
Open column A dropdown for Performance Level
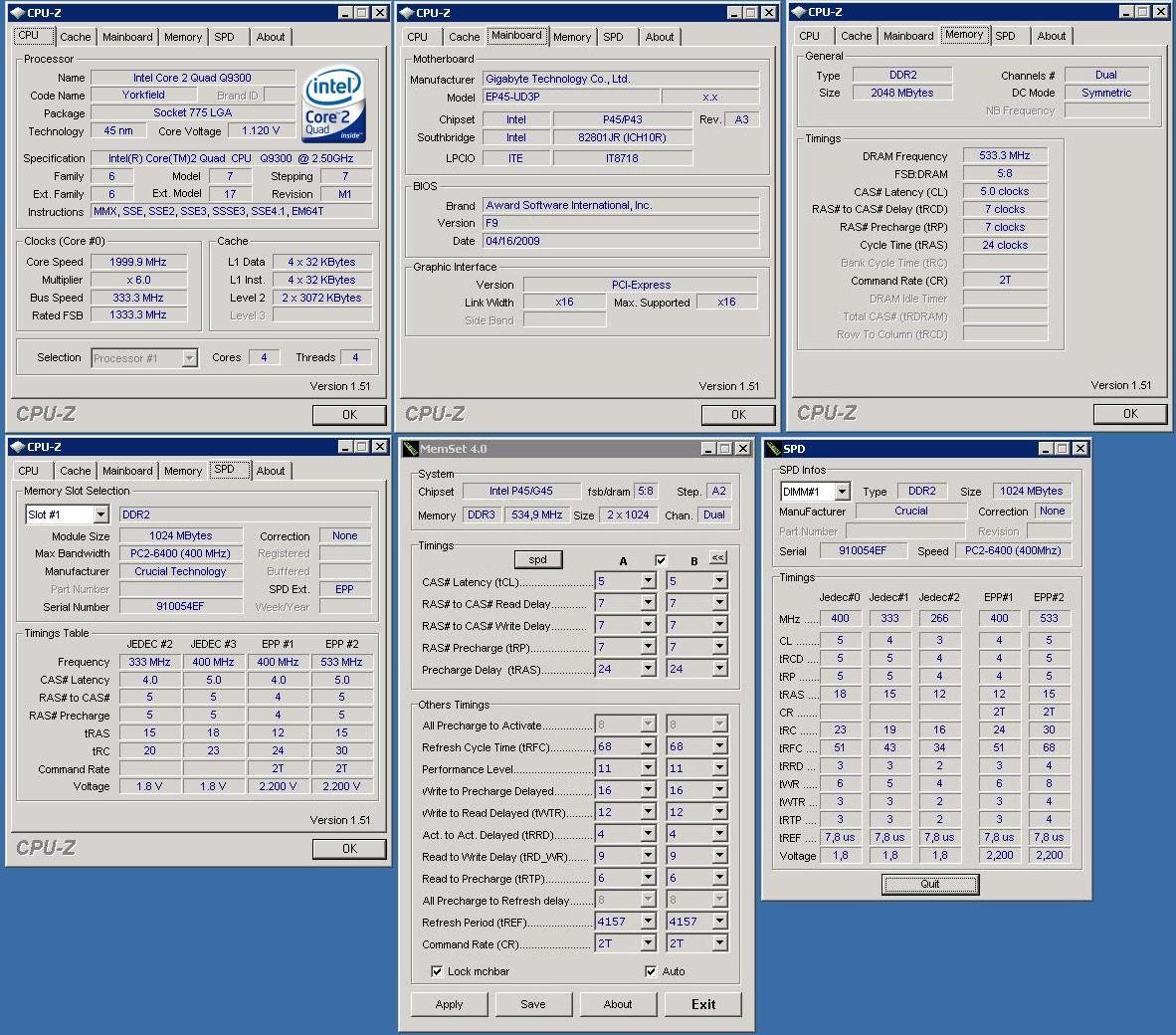coord(648,768)
